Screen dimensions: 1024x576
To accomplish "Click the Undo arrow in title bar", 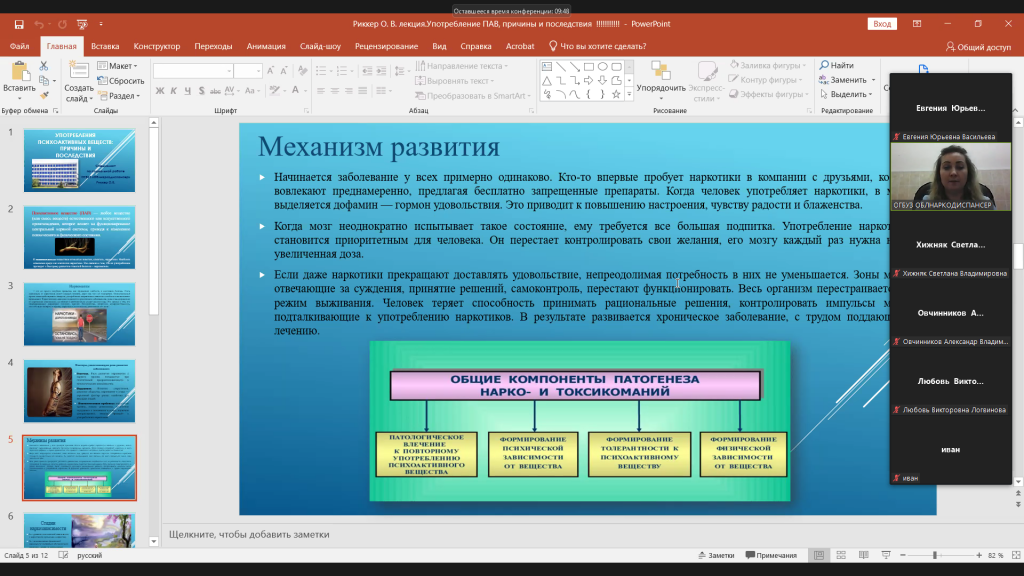I will 39,24.
